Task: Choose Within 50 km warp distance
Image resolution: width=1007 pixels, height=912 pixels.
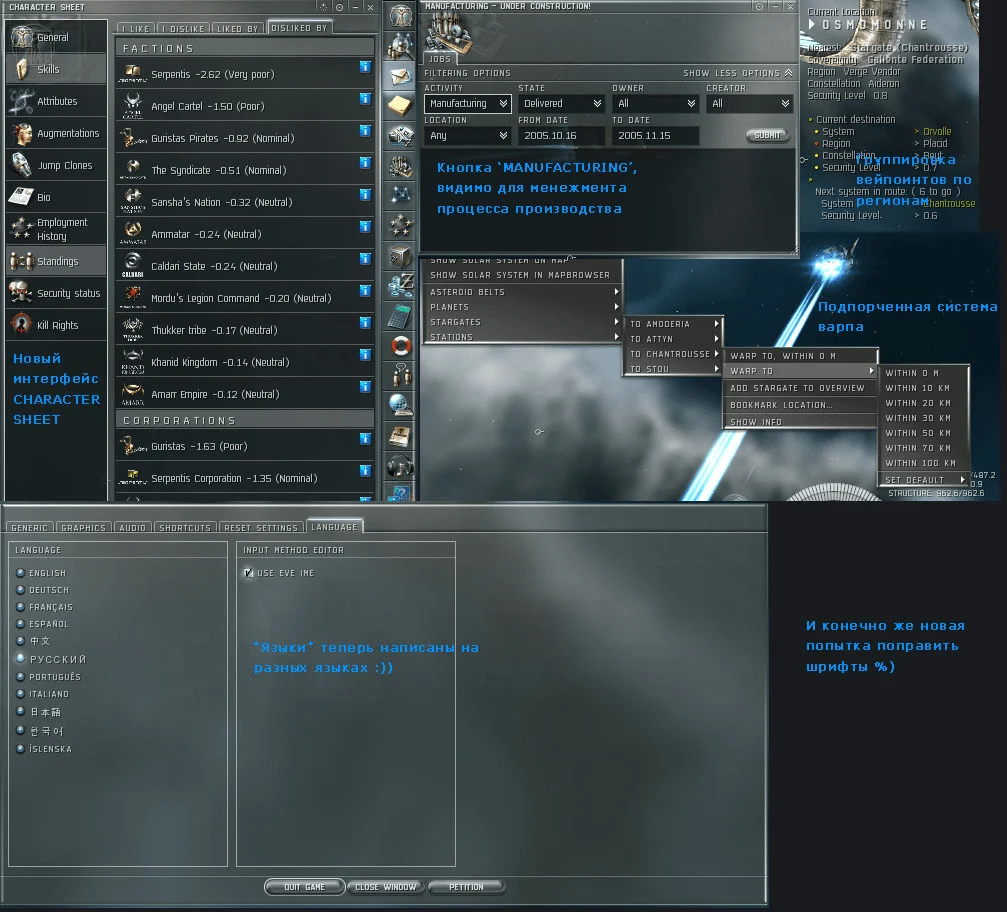Action: click(x=924, y=433)
